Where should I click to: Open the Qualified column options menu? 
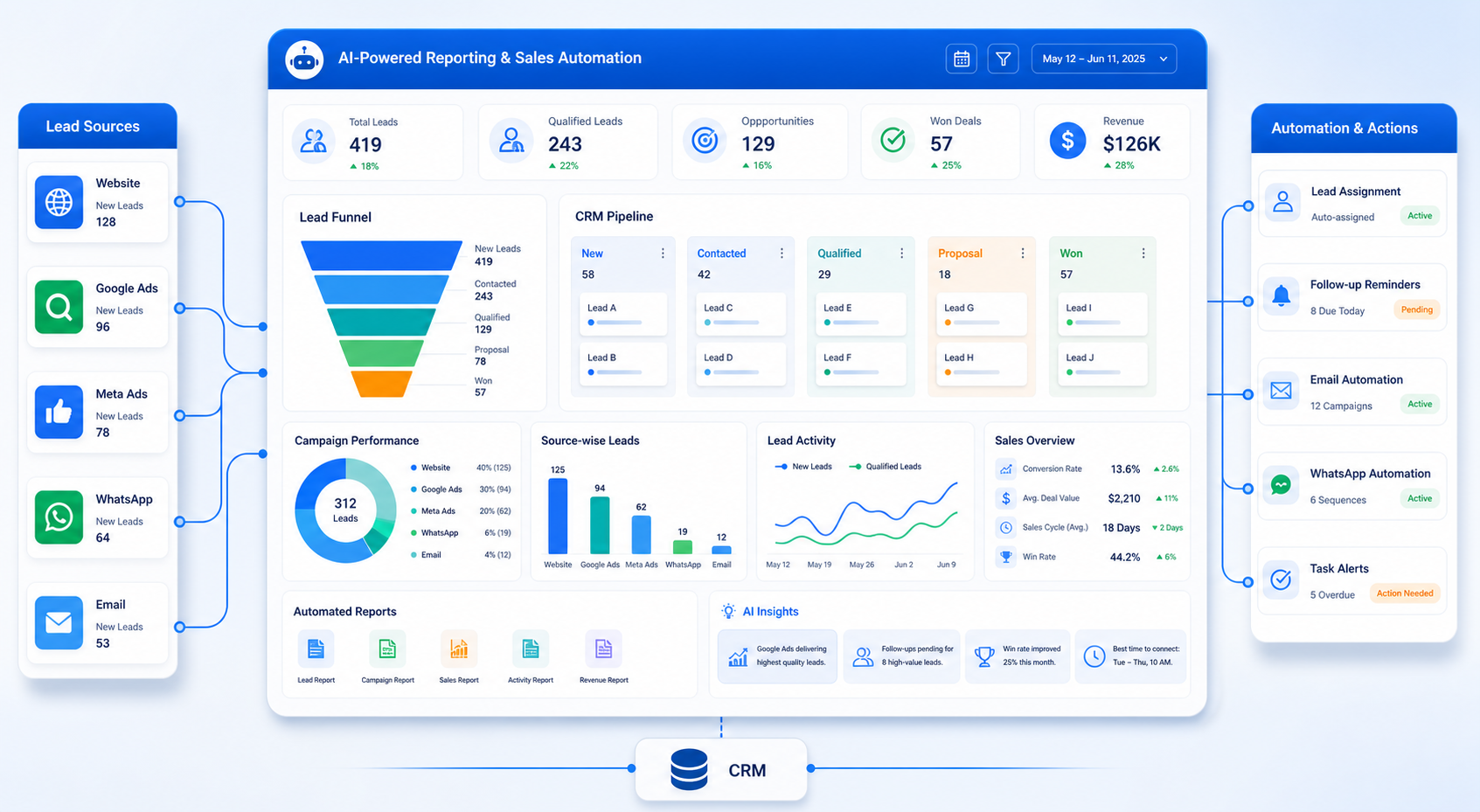point(901,253)
